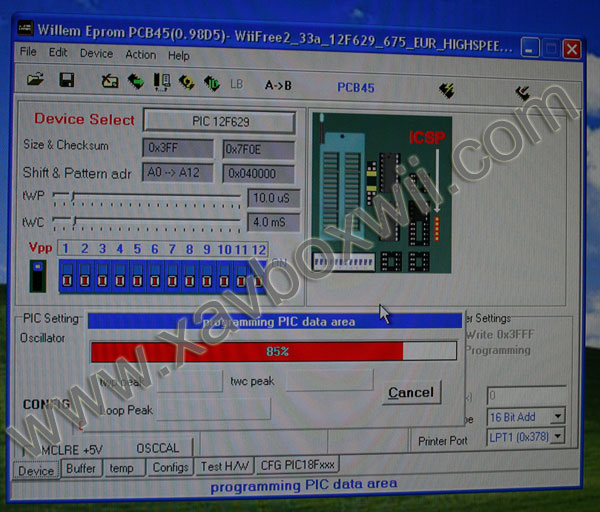Screen dimensions: 600x512
Task: Click the Loop Peak field
Action: pyautogui.click(x=214, y=409)
